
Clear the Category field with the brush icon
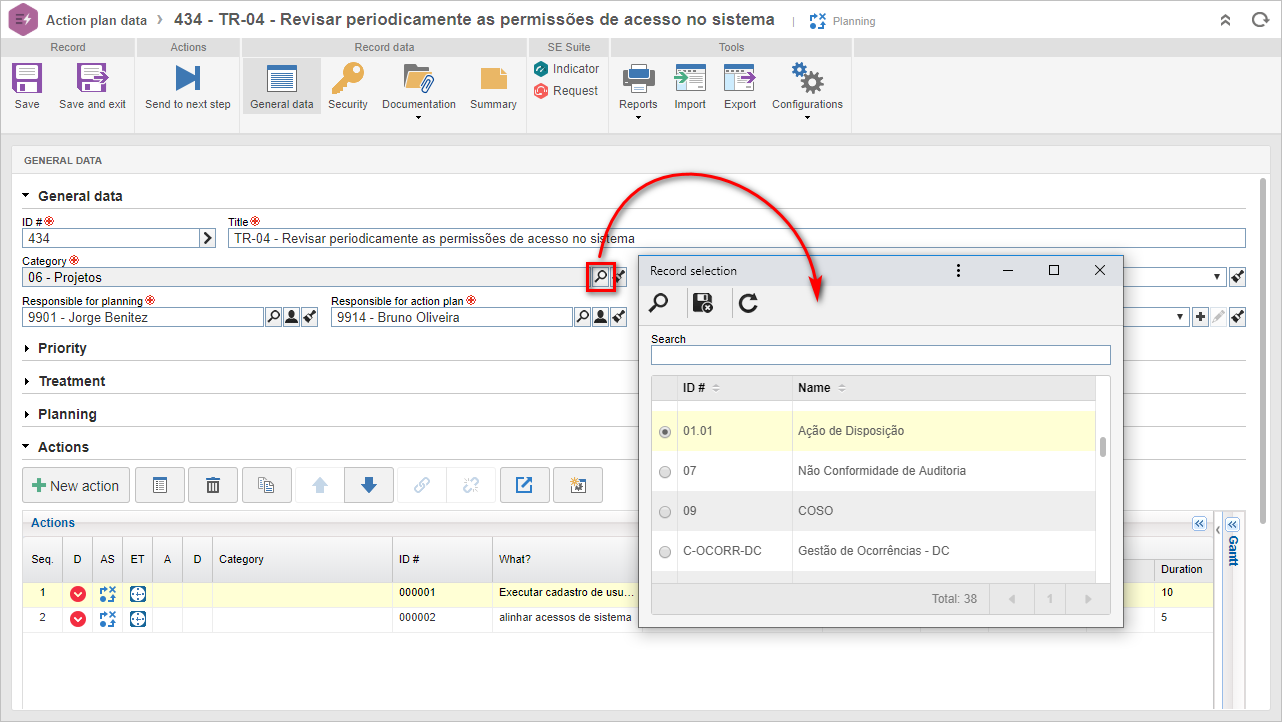coord(620,277)
